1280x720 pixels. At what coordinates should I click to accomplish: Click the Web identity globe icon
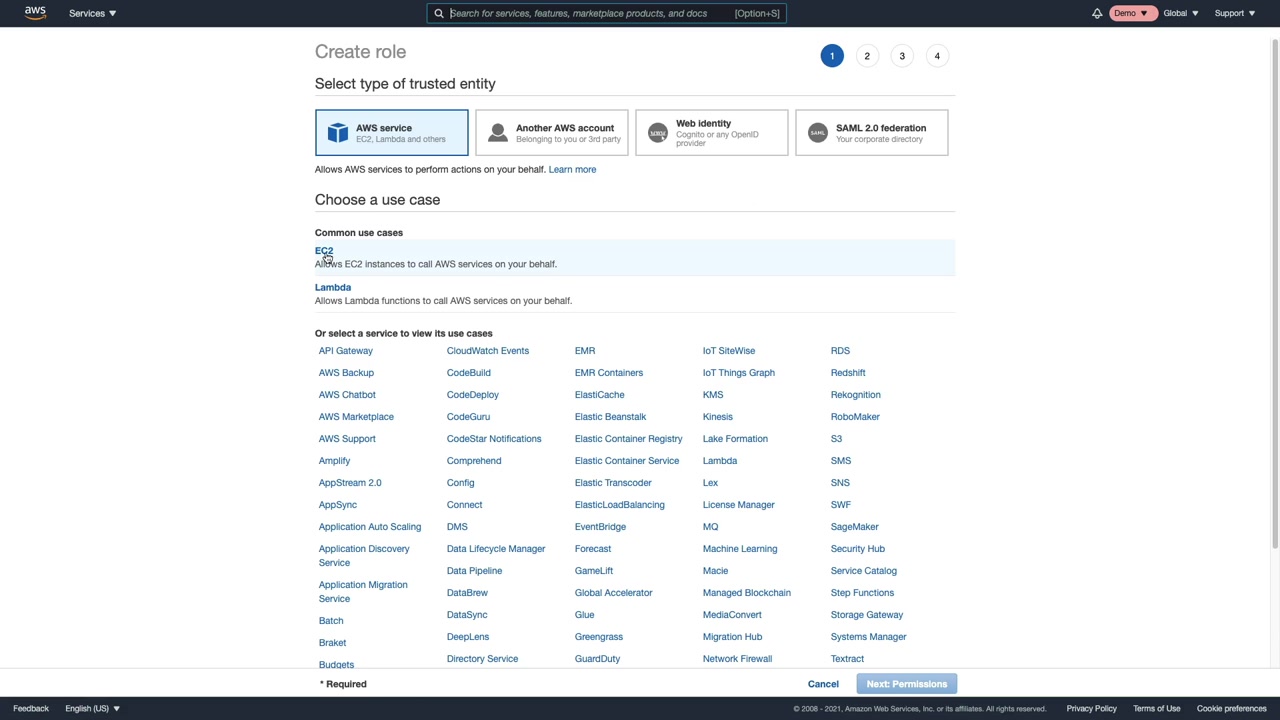coord(658,133)
